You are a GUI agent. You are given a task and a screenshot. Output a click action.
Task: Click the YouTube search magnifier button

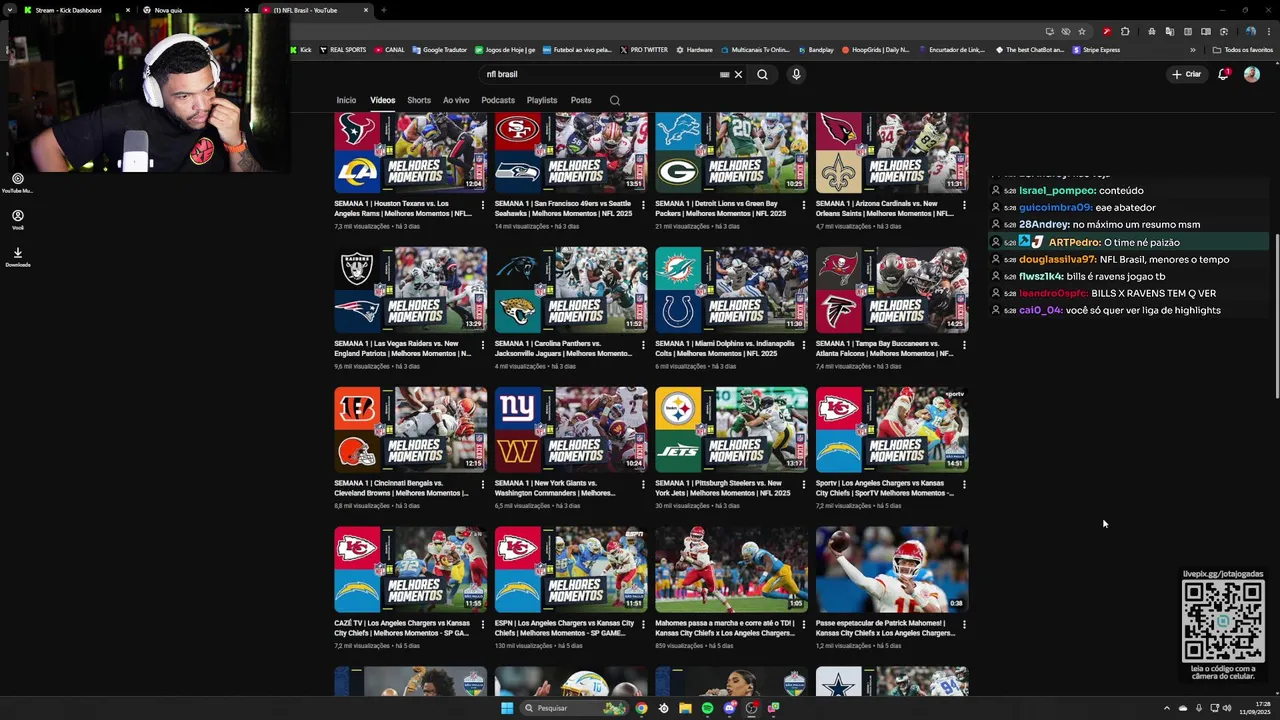pyautogui.click(x=762, y=74)
